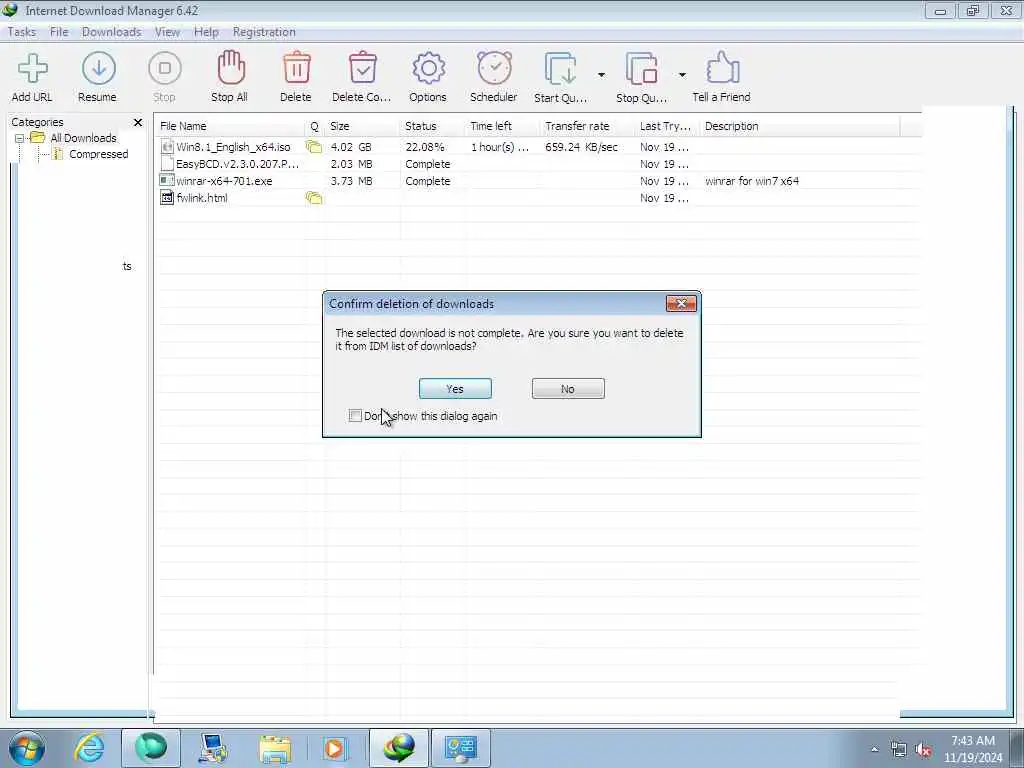Click winrar for win7 x64 description

click(752, 181)
